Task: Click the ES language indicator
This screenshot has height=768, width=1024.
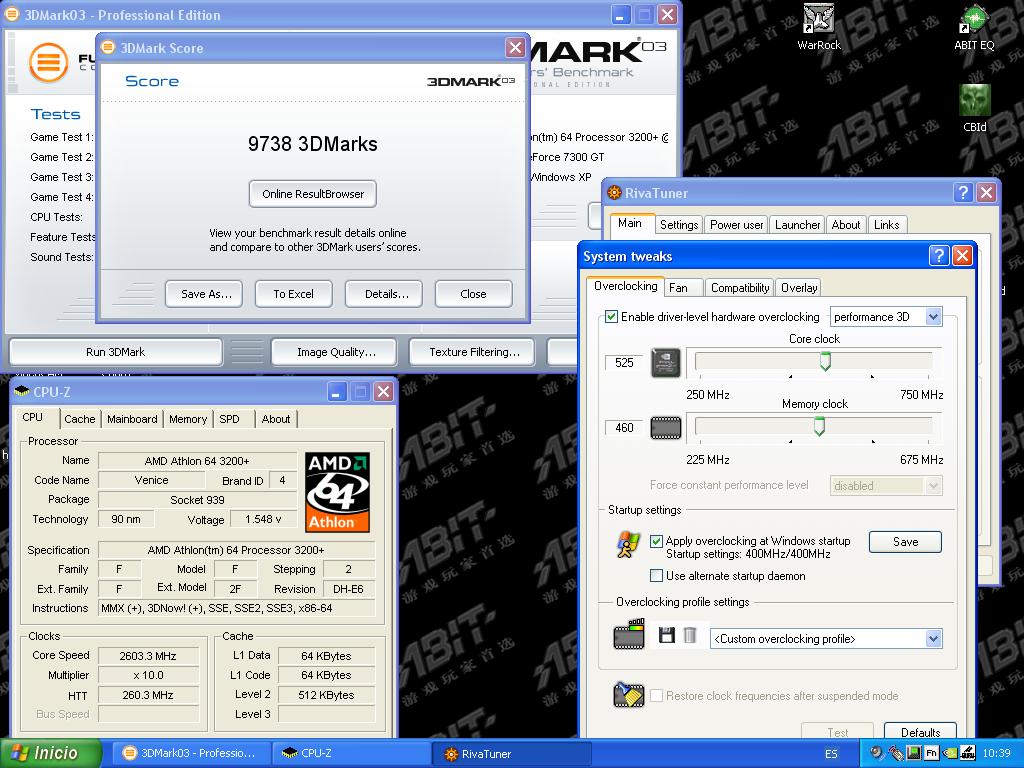Action: pos(831,754)
